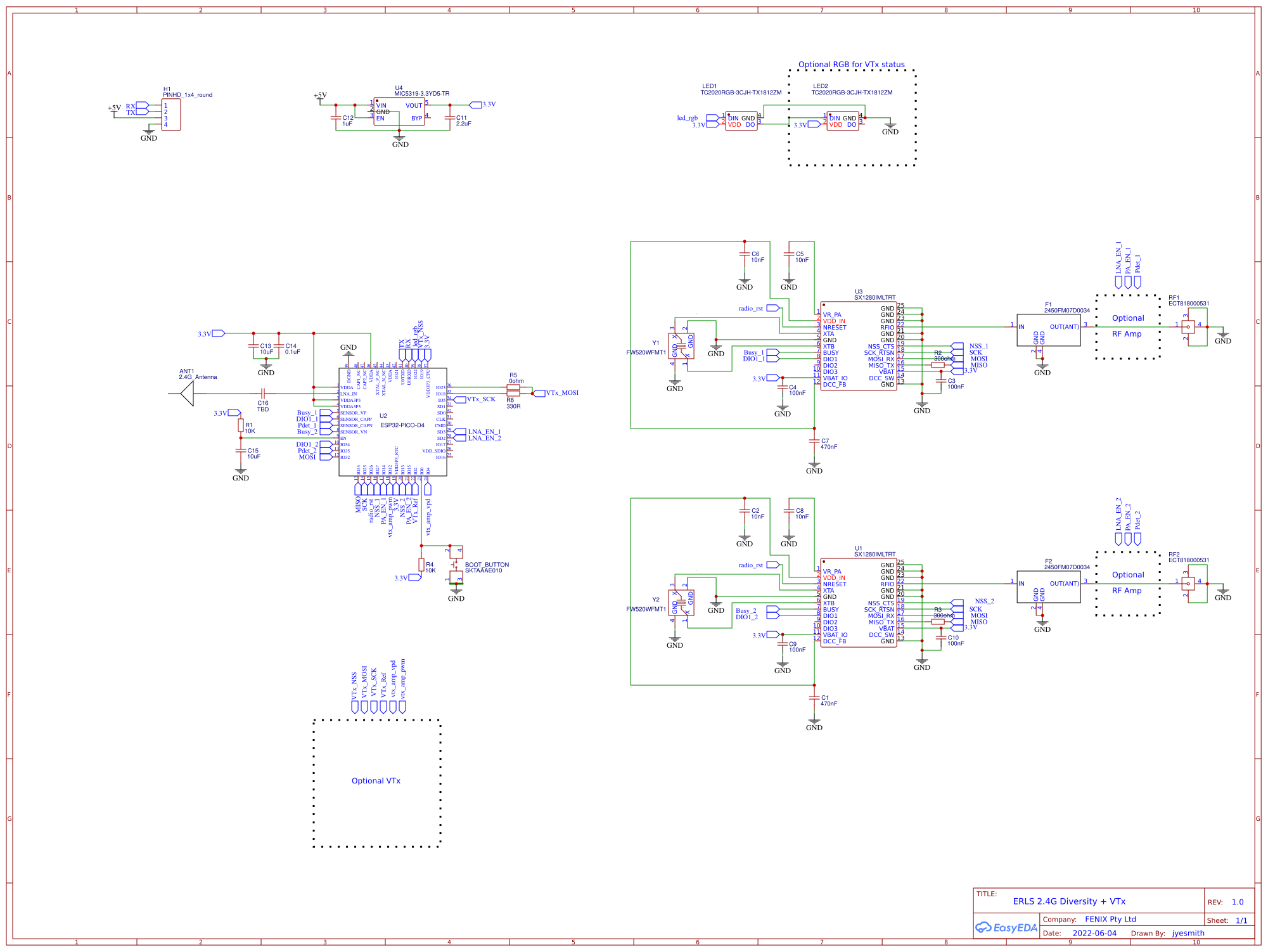Select the lower SX1280IMLTRT transceiver U1
The image size is (1268, 952).
click(x=859, y=602)
